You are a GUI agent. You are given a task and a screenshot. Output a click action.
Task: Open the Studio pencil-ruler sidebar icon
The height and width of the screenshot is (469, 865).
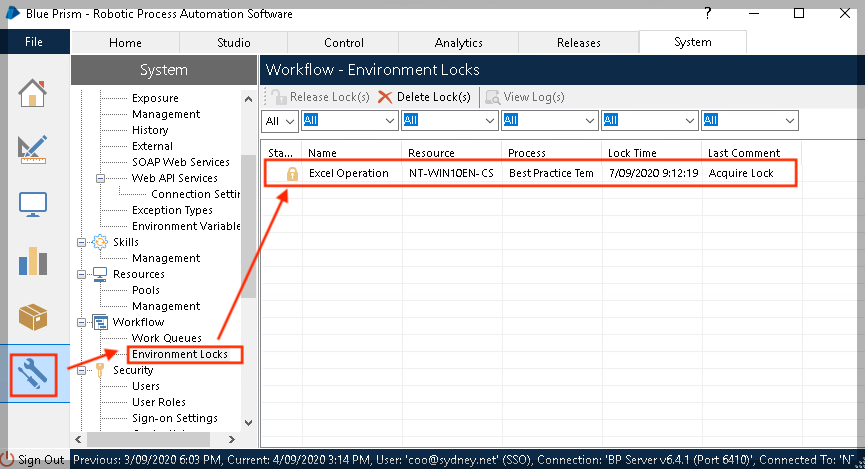click(x=32, y=149)
